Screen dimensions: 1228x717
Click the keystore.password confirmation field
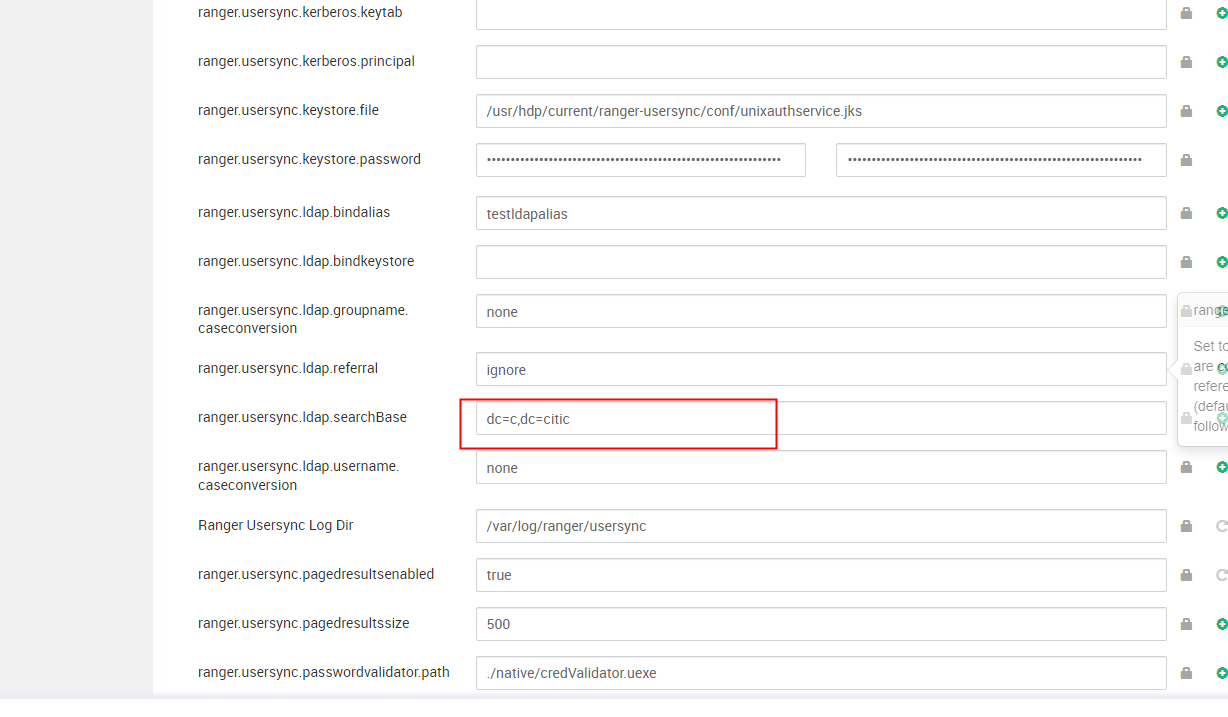(1001, 160)
